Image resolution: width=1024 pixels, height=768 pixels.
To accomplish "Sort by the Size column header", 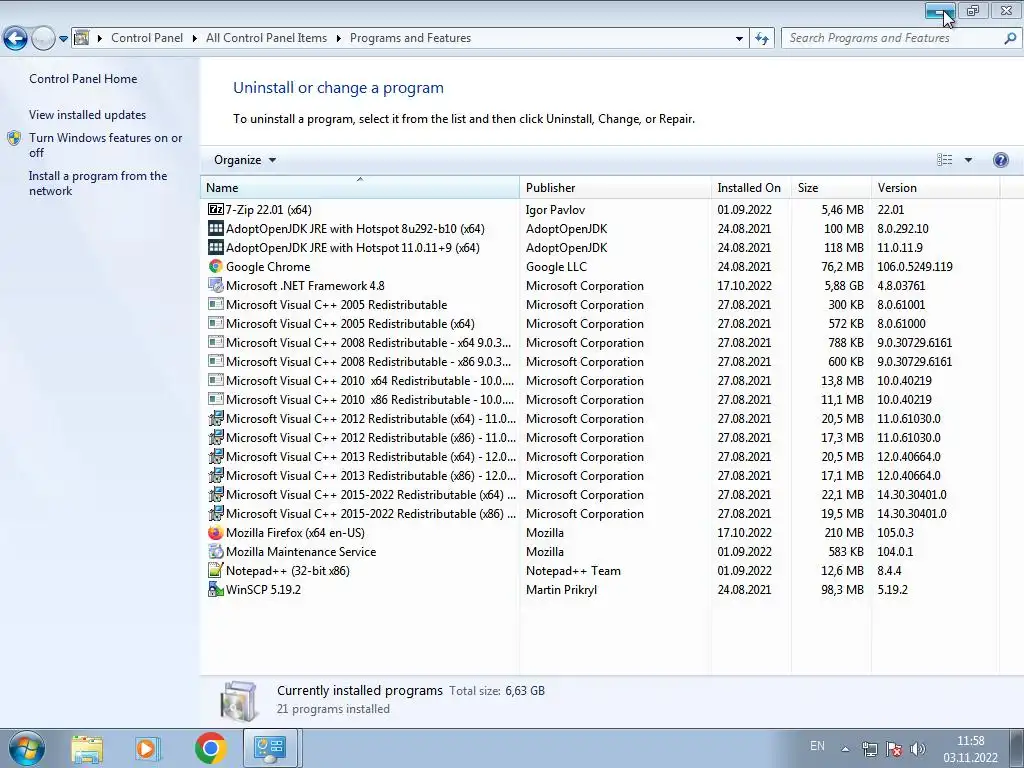I will (x=831, y=187).
